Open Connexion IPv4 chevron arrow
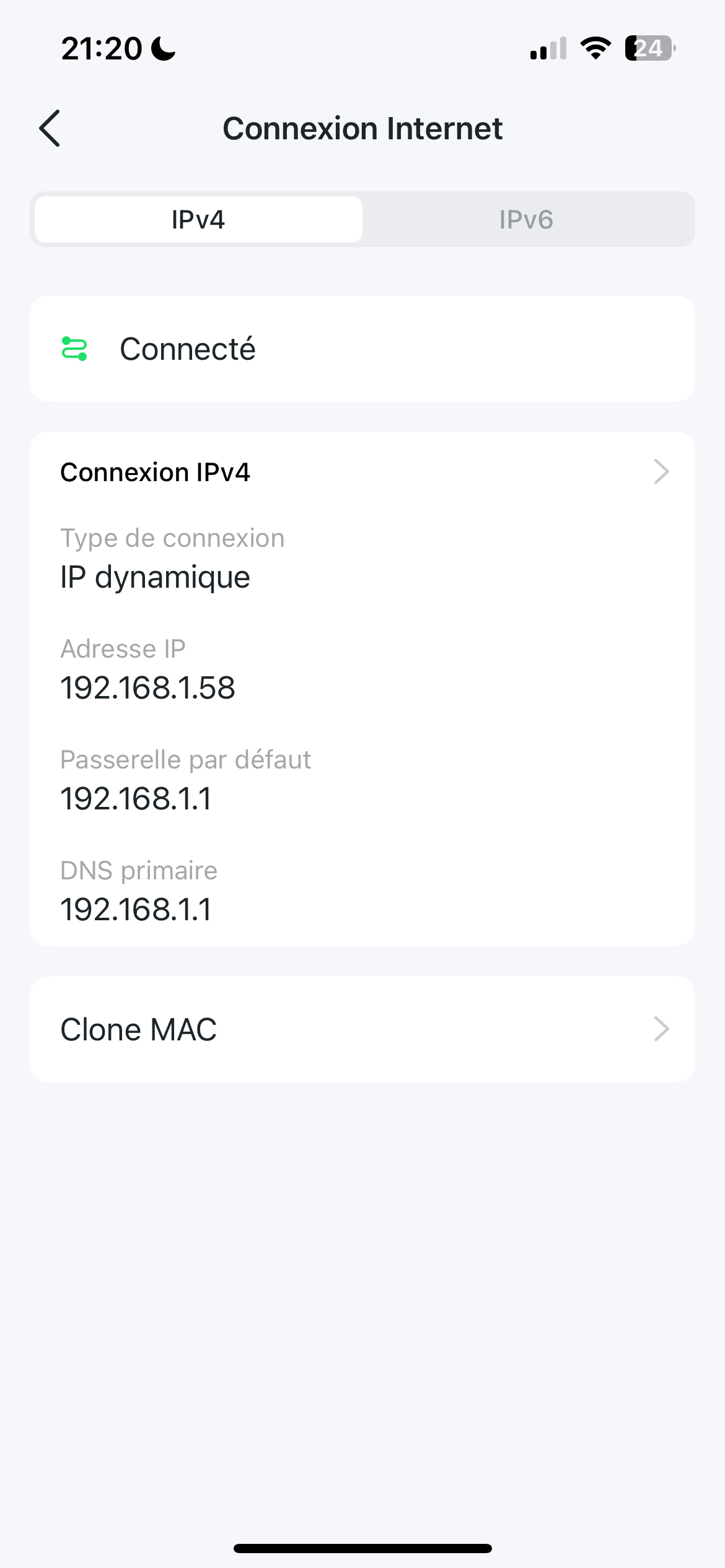725x1568 pixels. [662, 472]
